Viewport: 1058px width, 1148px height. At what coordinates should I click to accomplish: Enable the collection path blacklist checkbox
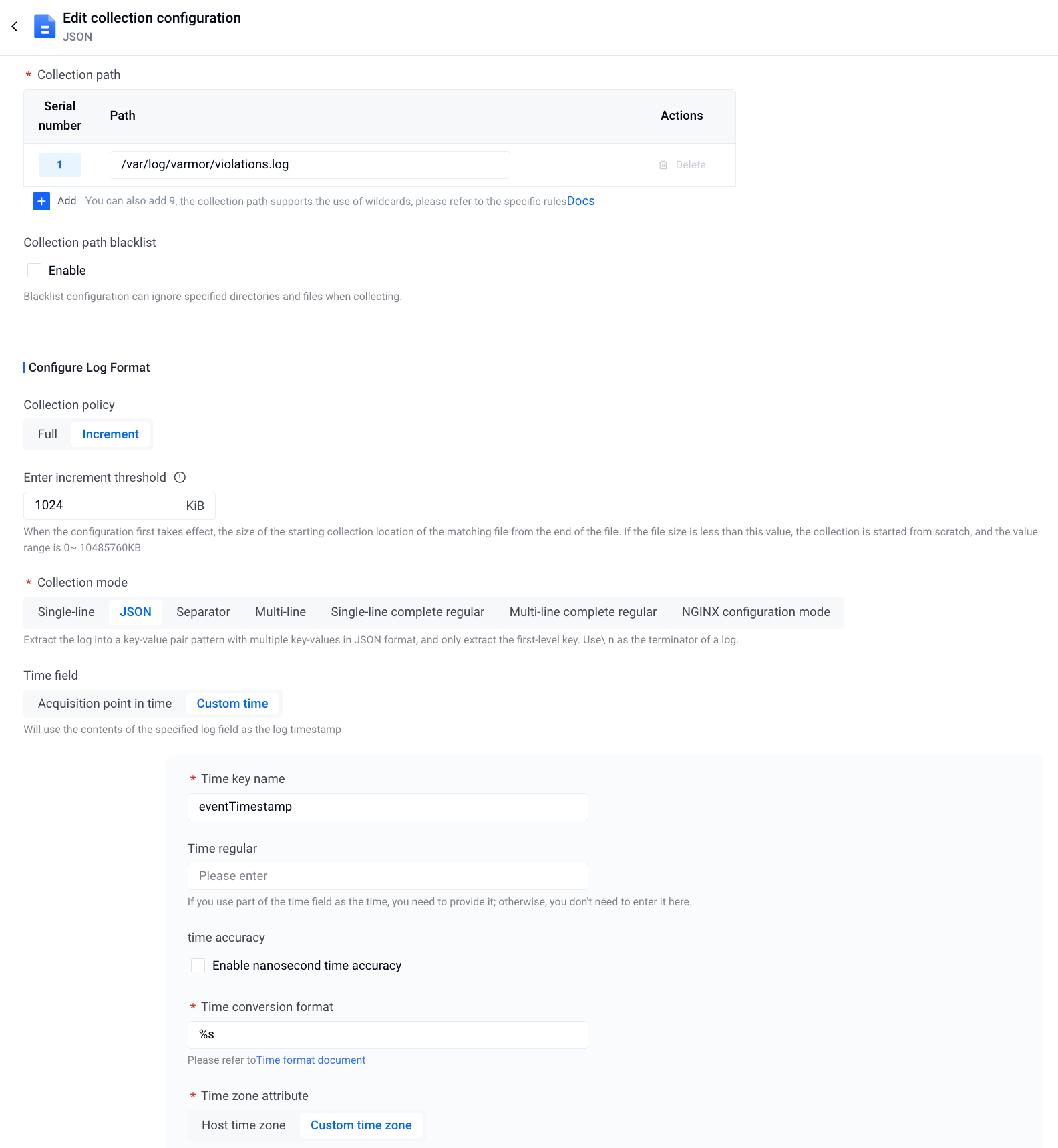pos(35,271)
